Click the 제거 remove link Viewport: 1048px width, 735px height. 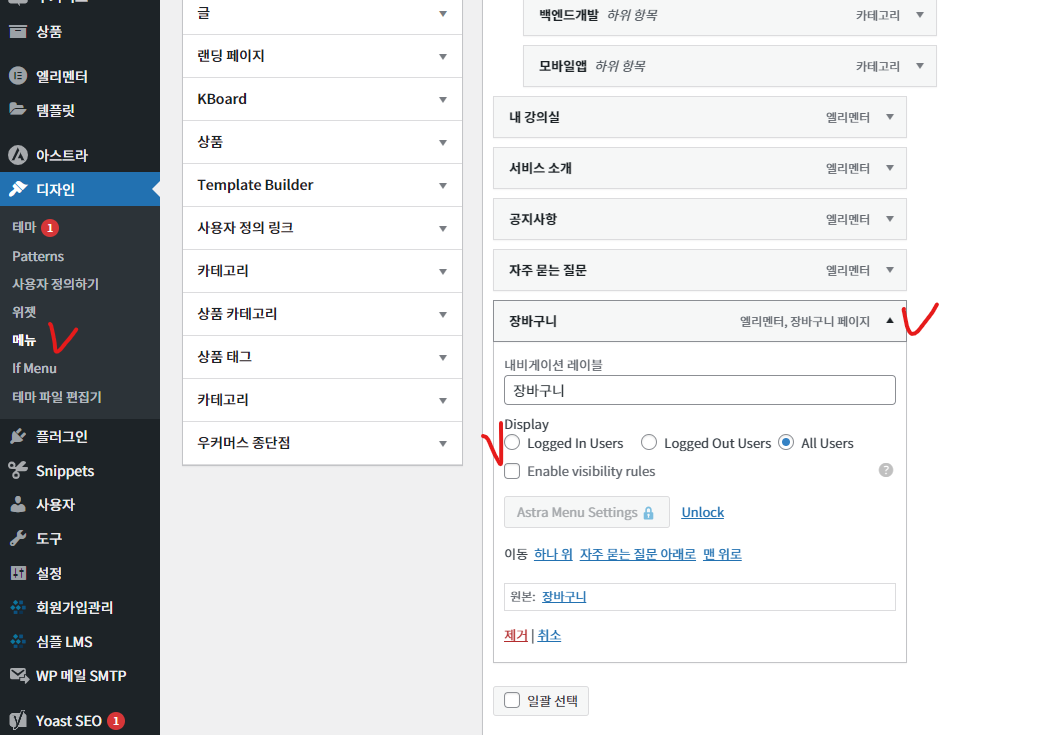pyautogui.click(x=516, y=635)
